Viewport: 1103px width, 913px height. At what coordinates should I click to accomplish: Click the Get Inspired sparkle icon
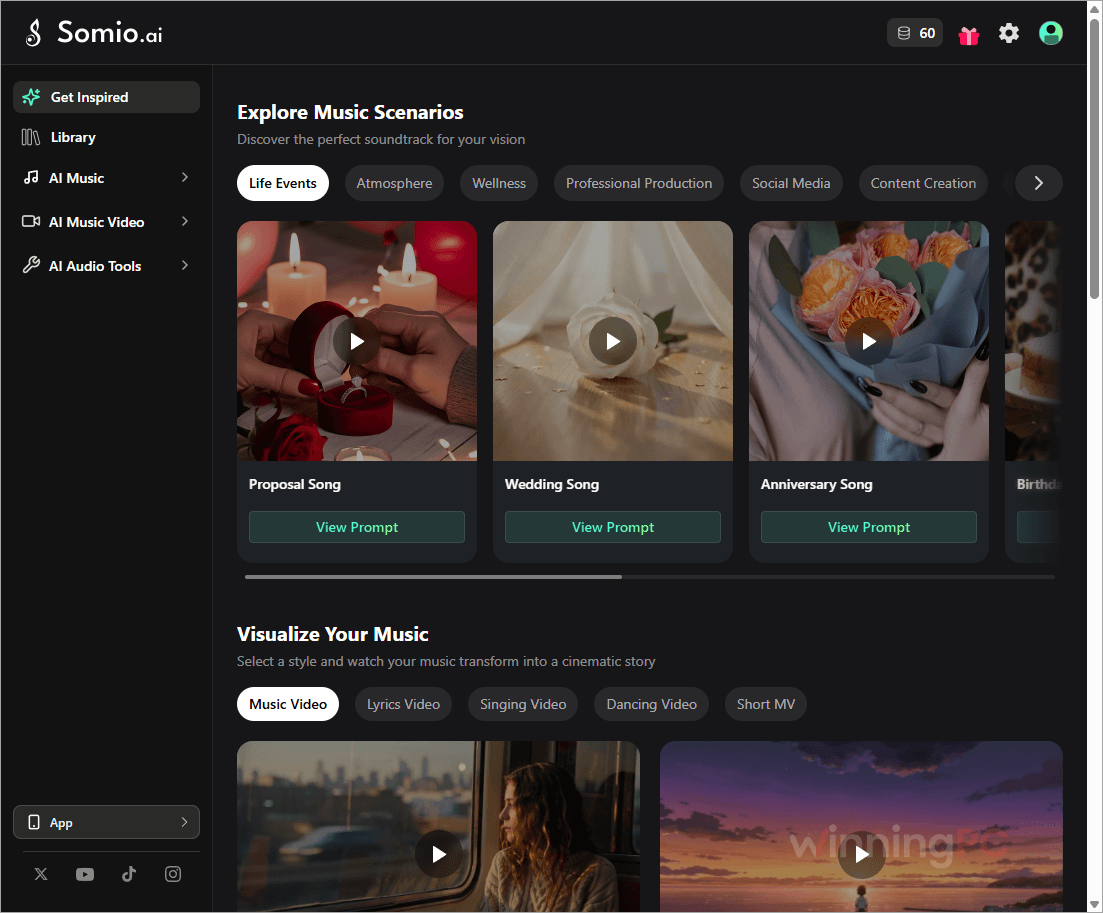(31, 97)
